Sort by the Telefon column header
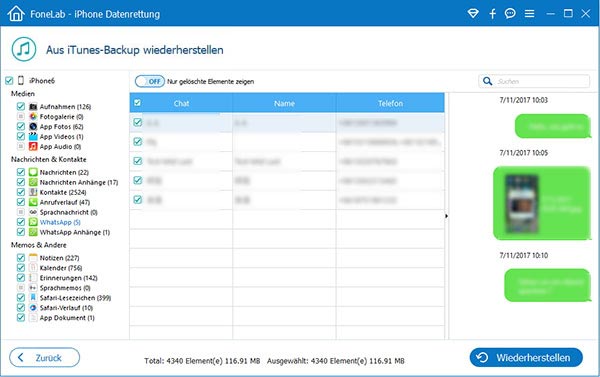 pyautogui.click(x=390, y=103)
